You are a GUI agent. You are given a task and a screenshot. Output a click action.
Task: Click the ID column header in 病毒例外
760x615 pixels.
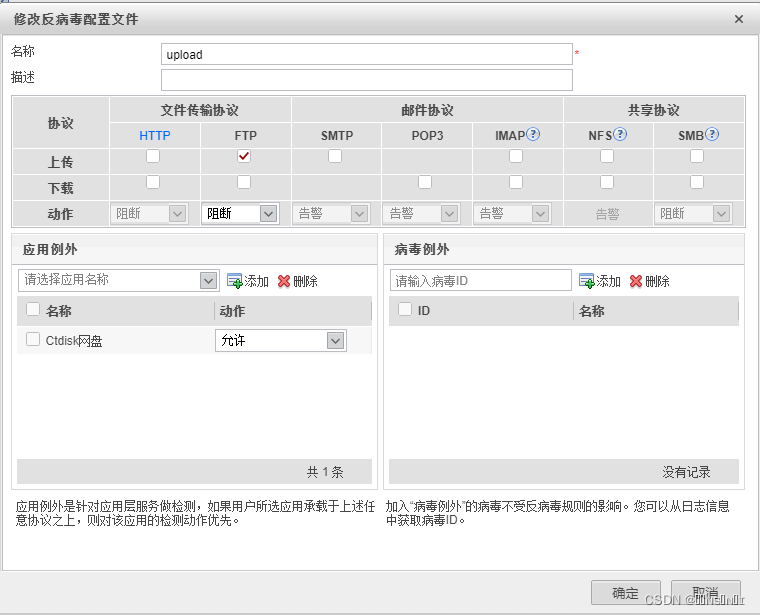click(424, 311)
